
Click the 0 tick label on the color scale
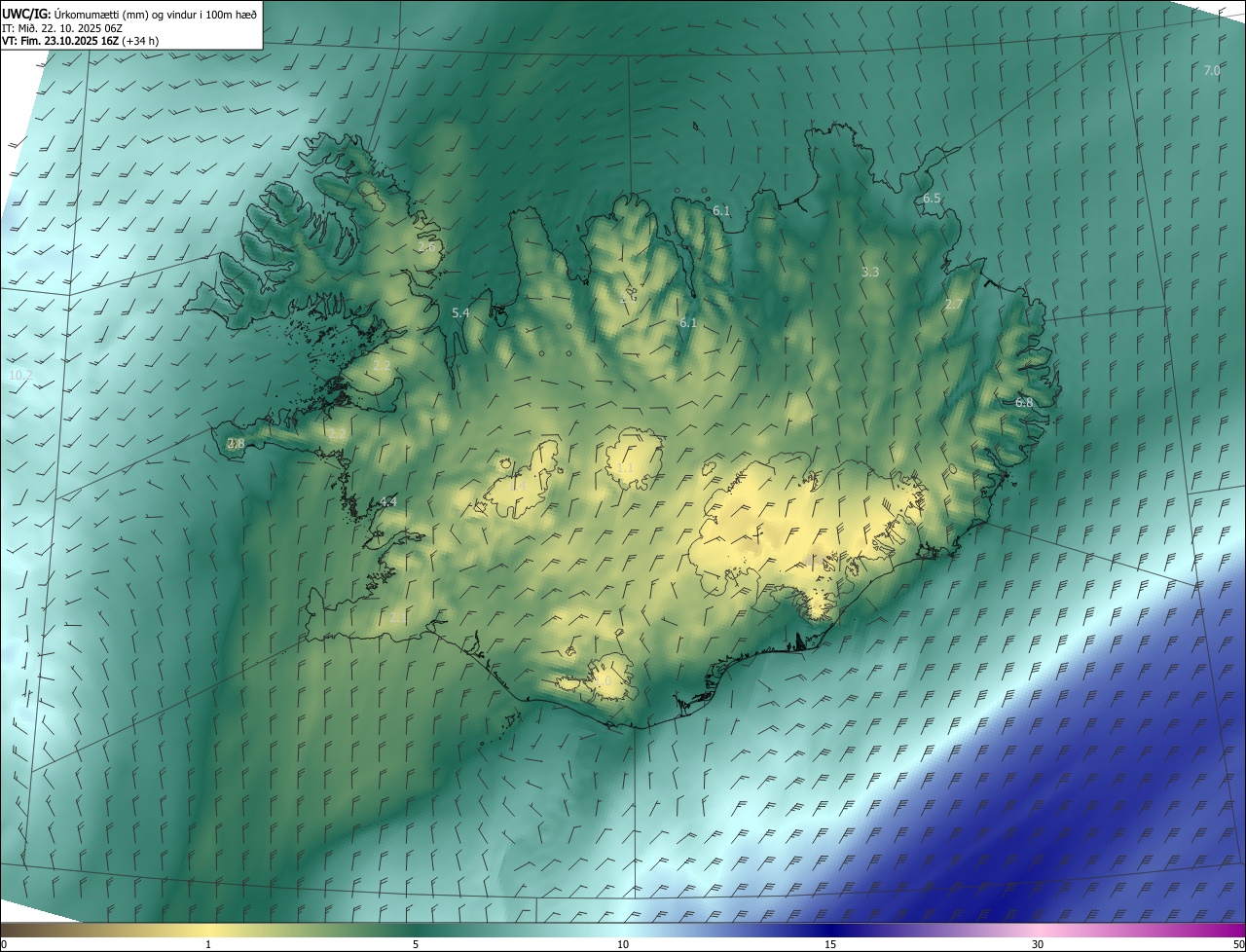4,944
